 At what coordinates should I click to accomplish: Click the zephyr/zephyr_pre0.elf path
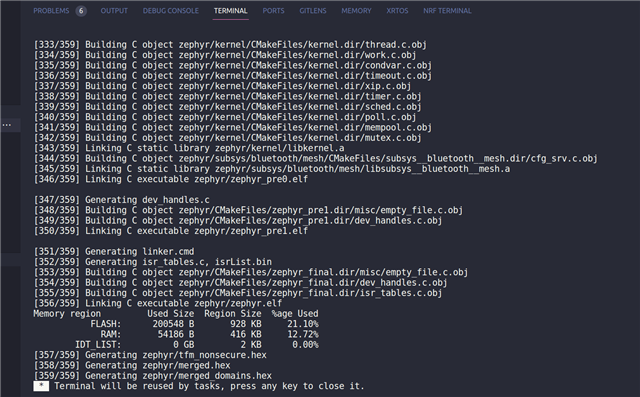(x=251, y=179)
